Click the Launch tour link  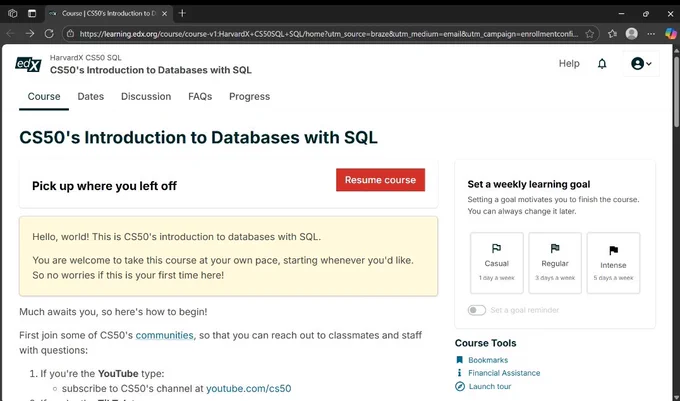(x=490, y=386)
